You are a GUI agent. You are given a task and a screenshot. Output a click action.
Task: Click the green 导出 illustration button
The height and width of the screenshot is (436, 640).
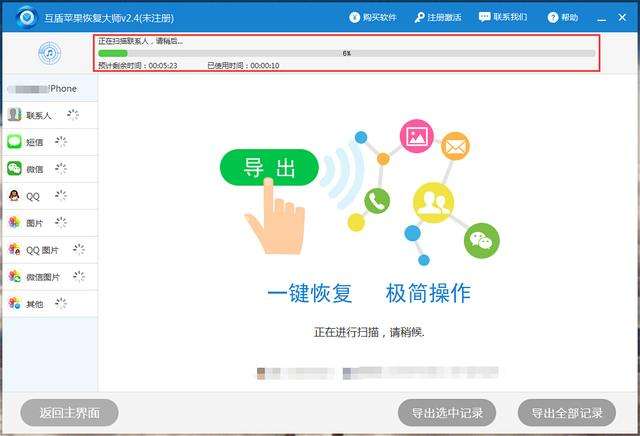click(x=269, y=167)
